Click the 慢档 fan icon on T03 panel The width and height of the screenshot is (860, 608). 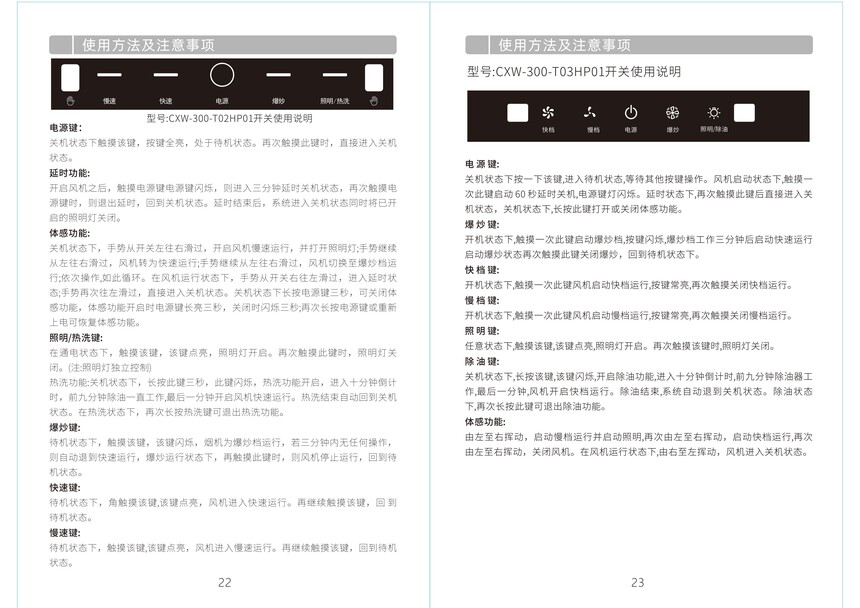point(590,112)
